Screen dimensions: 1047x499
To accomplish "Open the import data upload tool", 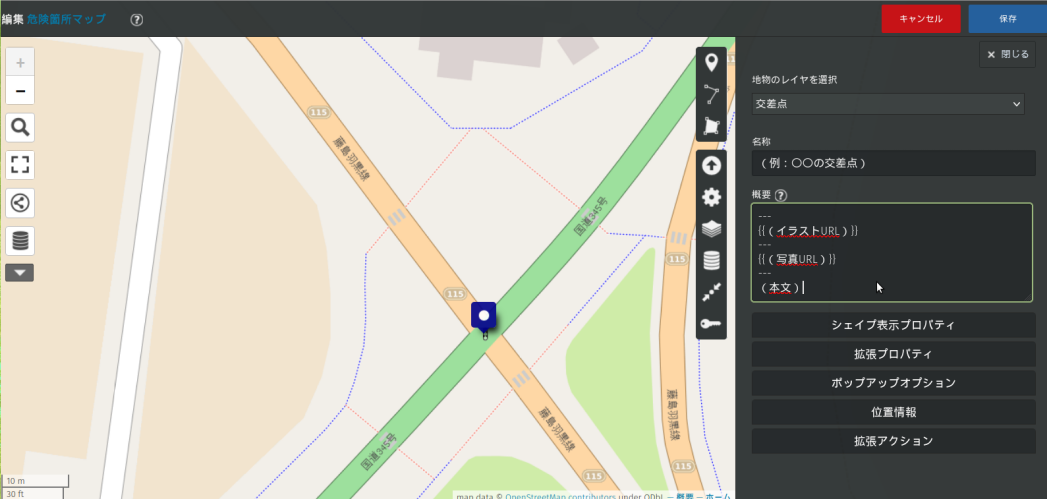I will click(x=711, y=166).
